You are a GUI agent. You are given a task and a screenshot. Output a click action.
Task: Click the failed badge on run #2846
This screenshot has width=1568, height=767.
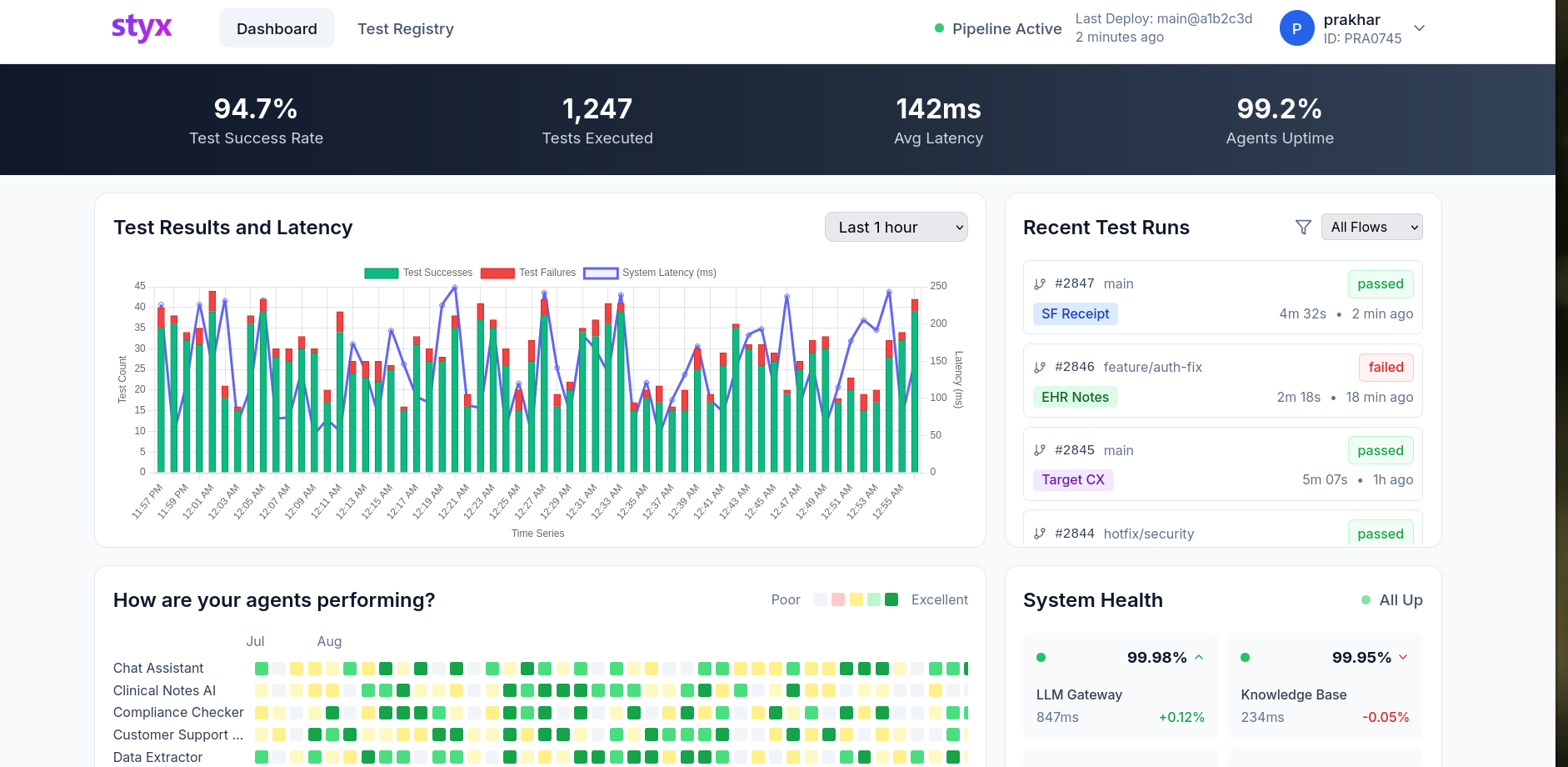1386,367
